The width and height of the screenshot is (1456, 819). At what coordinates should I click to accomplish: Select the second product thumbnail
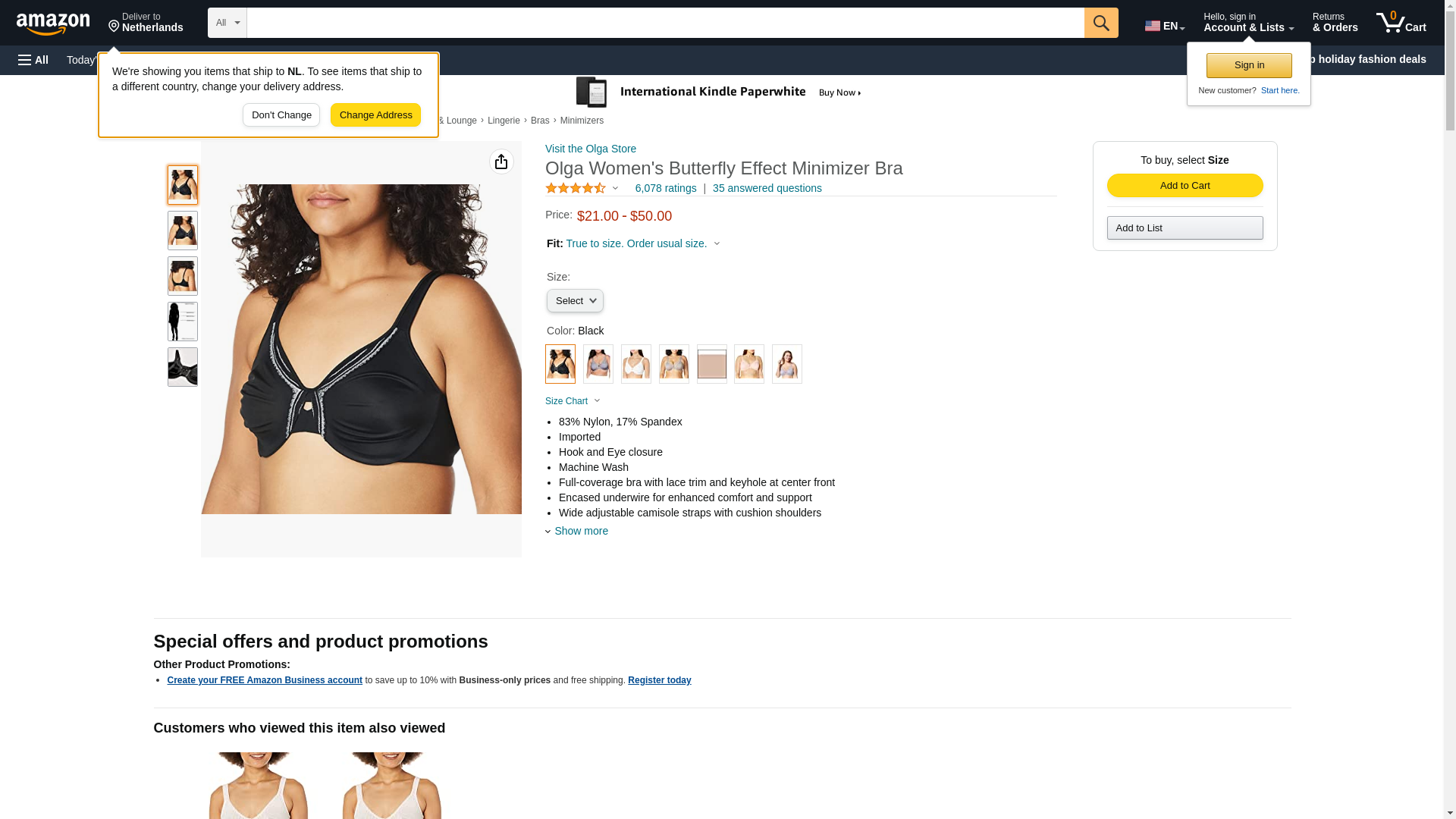pyautogui.click(x=183, y=231)
